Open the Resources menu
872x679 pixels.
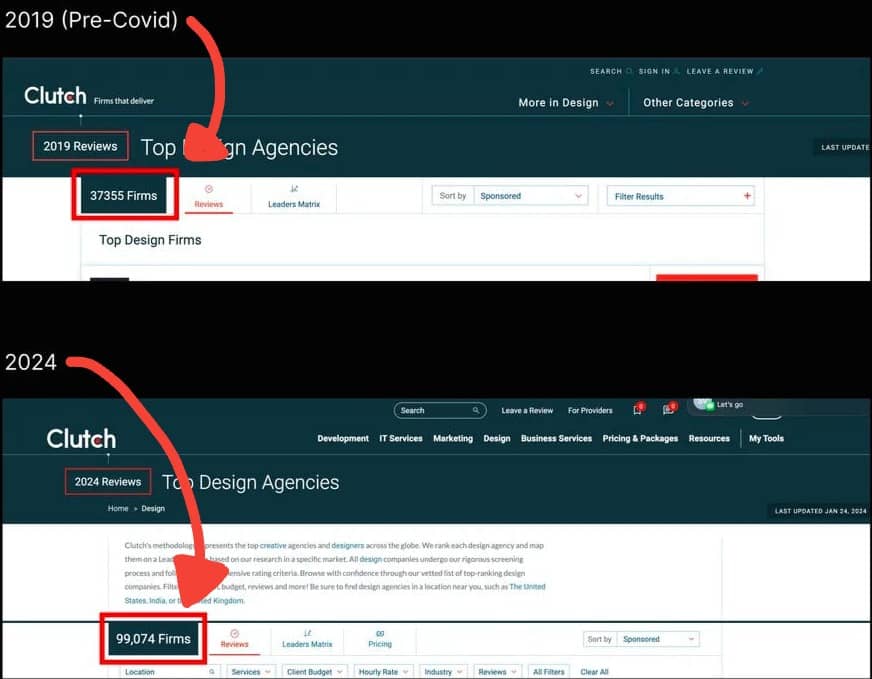[709, 438]
